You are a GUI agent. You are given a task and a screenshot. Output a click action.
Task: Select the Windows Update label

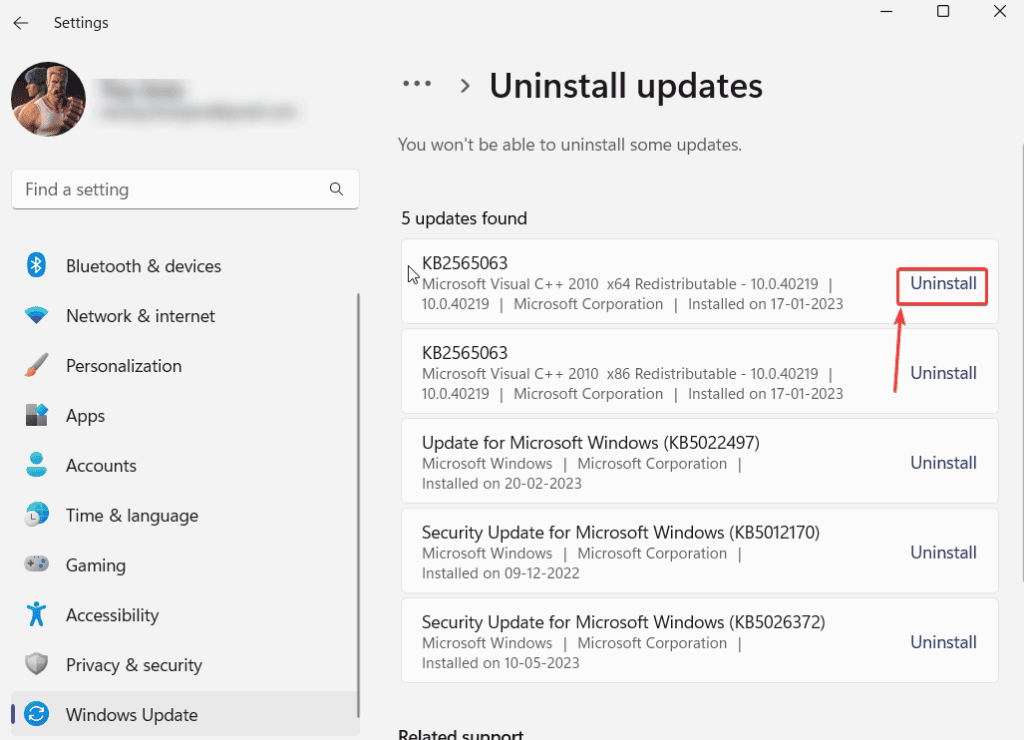pos(132,715)
